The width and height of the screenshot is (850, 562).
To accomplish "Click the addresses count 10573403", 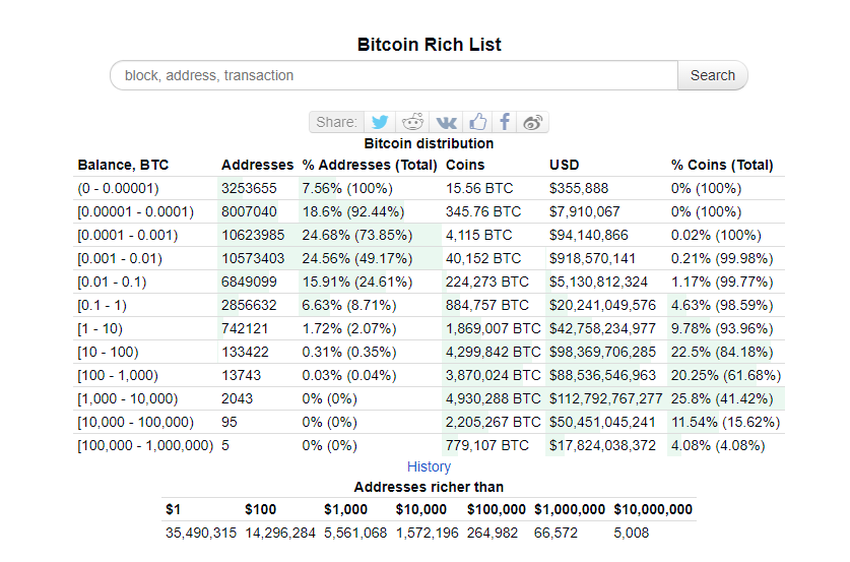I will click(253, 258).
